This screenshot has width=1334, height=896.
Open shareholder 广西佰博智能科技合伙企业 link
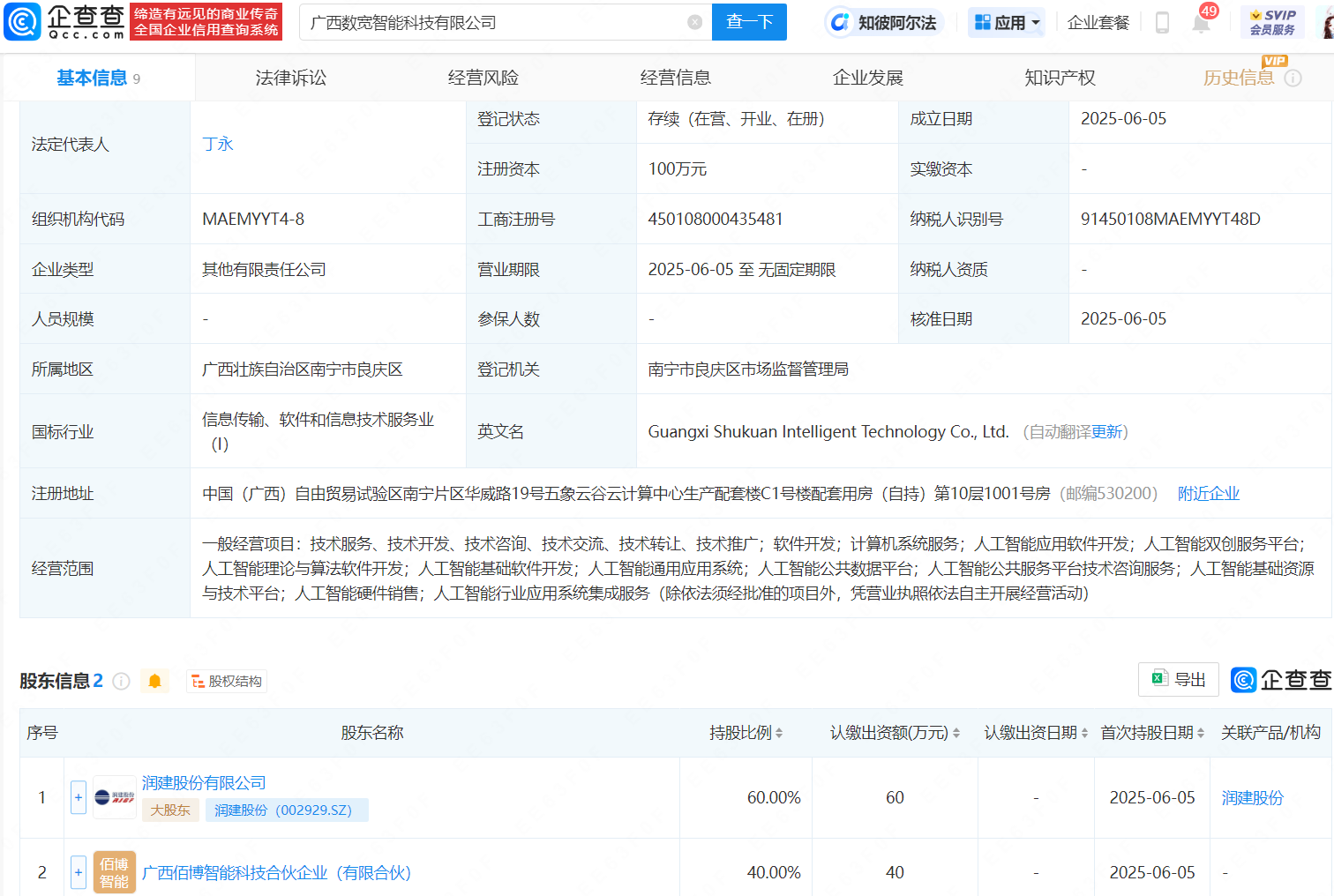277,873
